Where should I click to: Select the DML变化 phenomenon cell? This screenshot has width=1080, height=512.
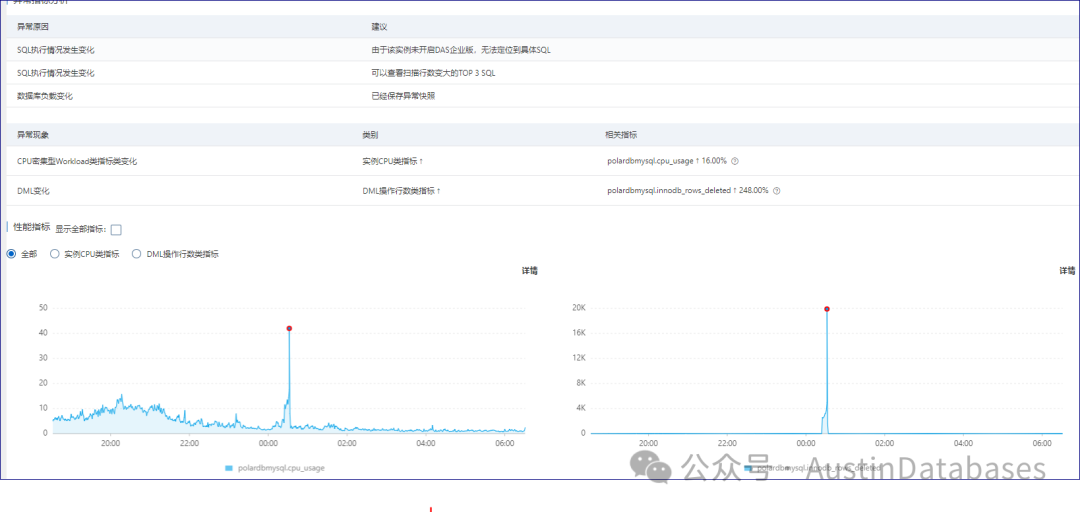click(33, 191)
